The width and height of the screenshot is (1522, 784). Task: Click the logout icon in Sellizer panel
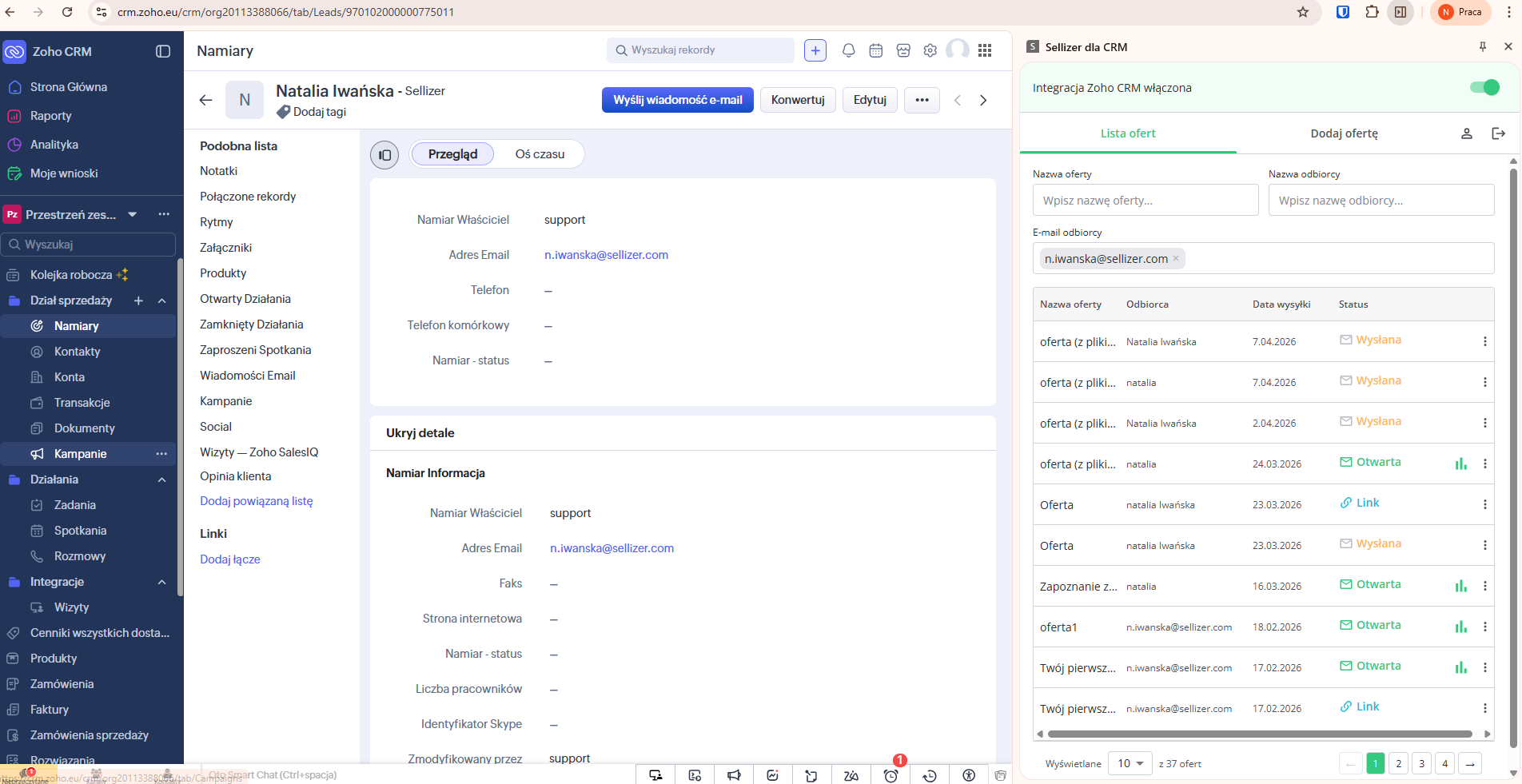[1498, 133]
